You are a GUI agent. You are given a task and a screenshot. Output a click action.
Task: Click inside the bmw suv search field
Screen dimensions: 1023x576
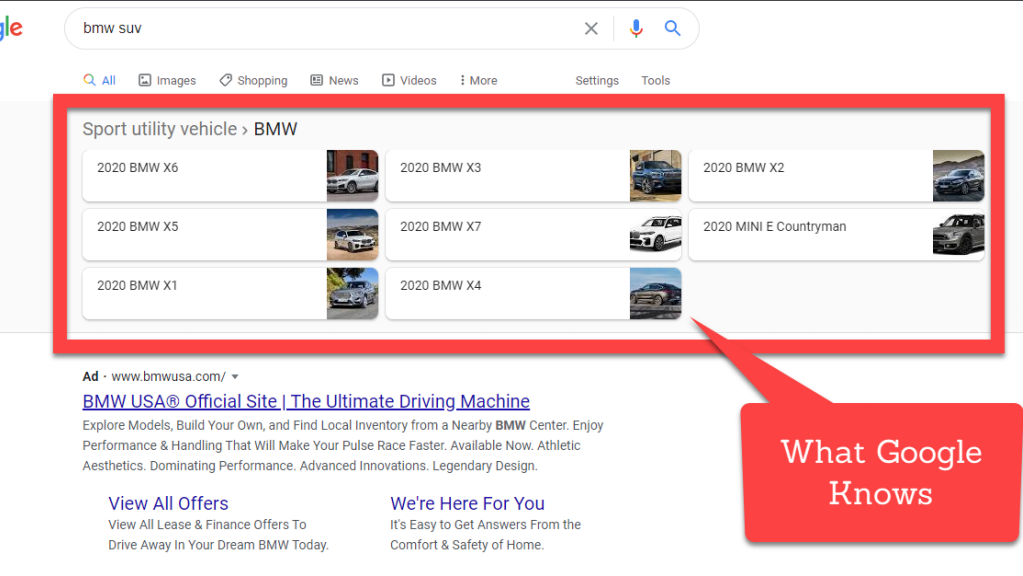coord(320,29)
